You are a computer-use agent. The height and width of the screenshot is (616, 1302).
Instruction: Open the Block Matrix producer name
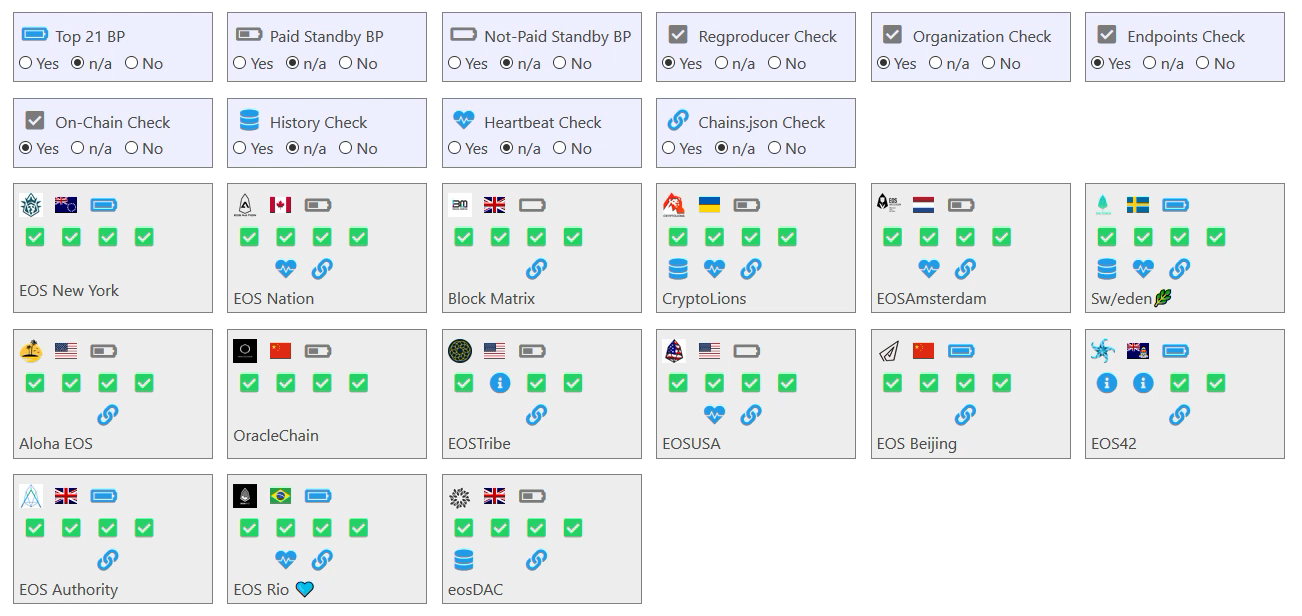(491, 298)
